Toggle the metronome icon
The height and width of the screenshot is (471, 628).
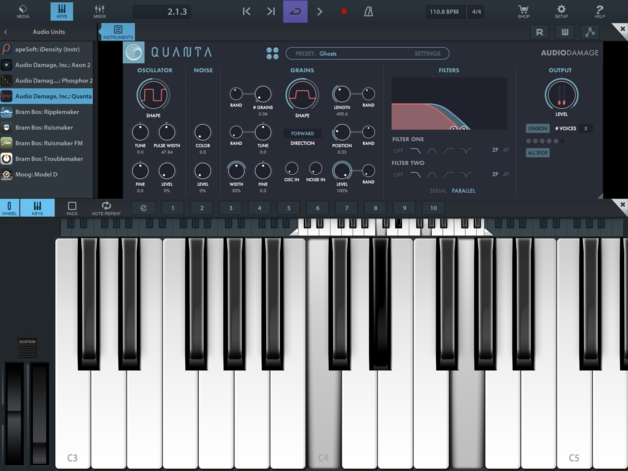pos(368,11)
